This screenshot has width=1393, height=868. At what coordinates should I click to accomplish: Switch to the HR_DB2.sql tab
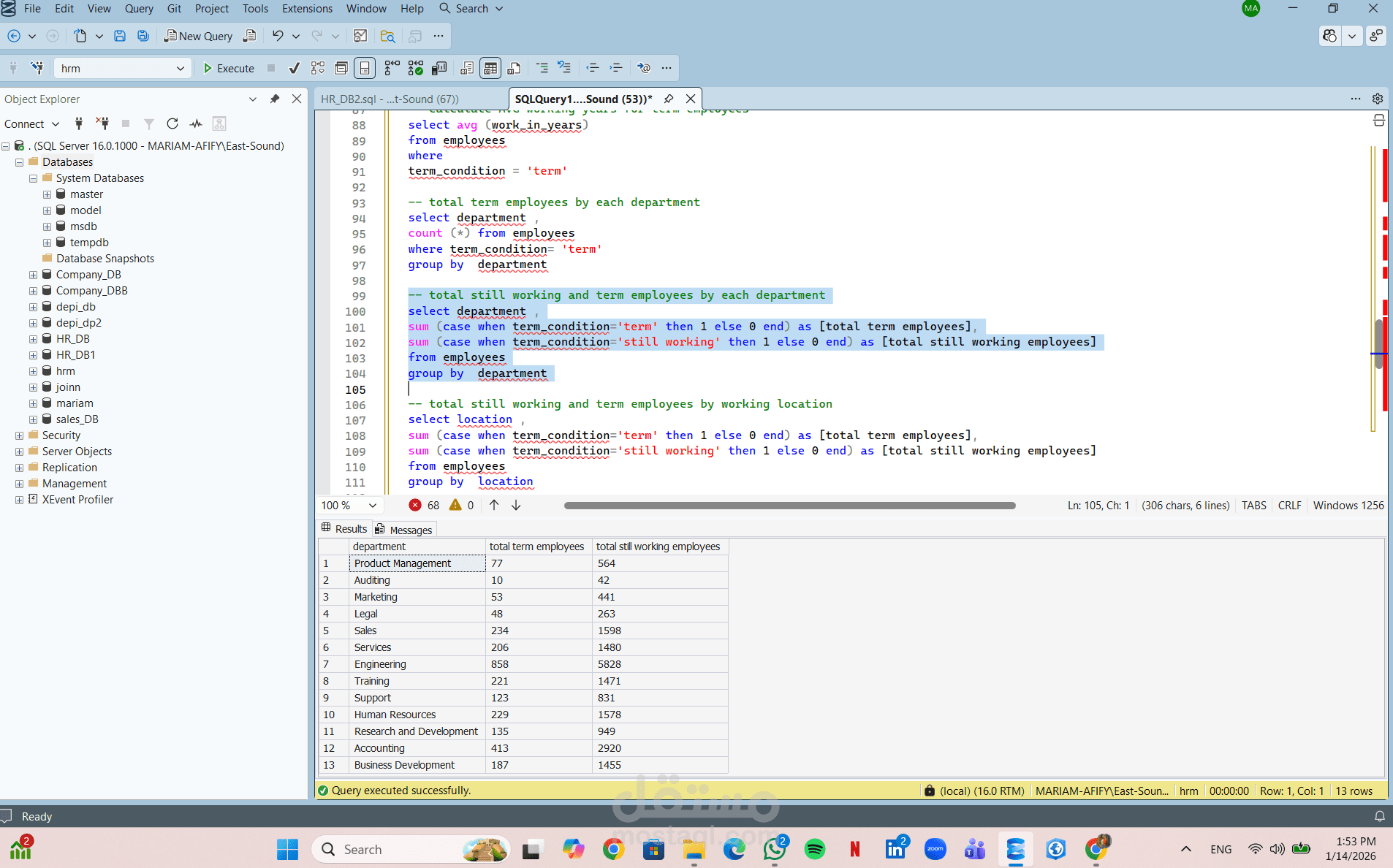[390, 99]
